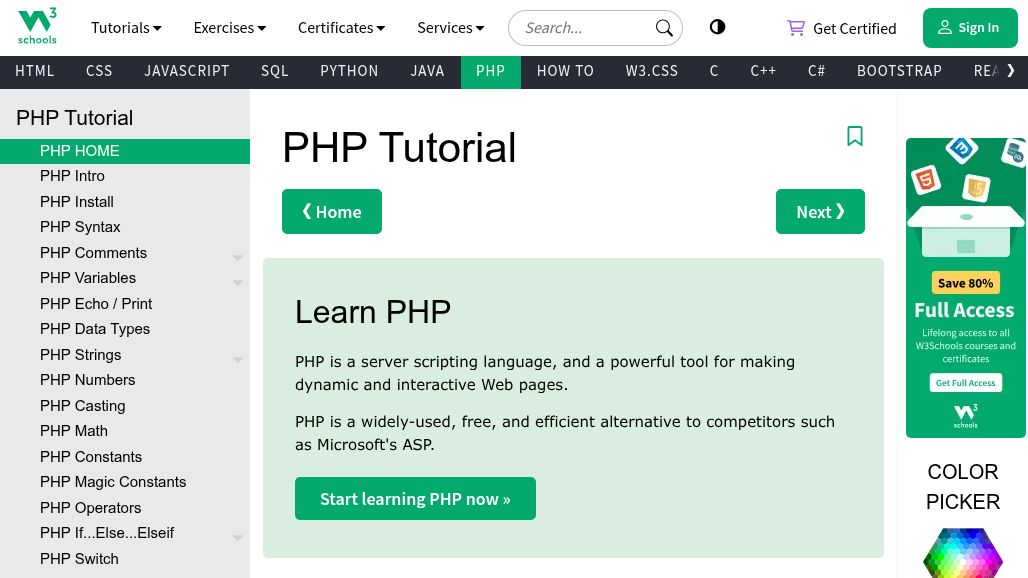Click the Next button
The height and width of the screenshot is (578, 1028).
click(820, 212)
